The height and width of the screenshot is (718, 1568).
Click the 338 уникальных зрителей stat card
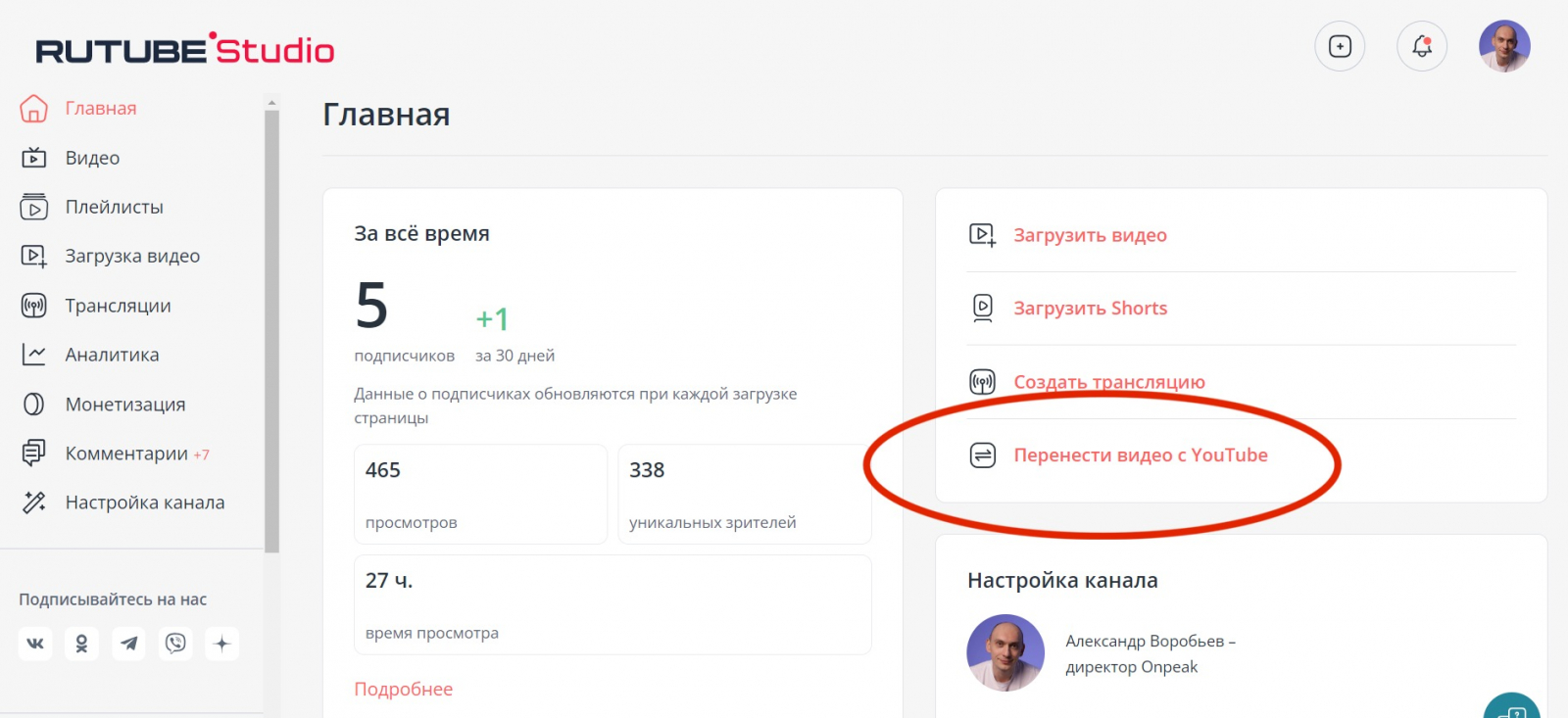pyautogui.click(x=745, y=495)
